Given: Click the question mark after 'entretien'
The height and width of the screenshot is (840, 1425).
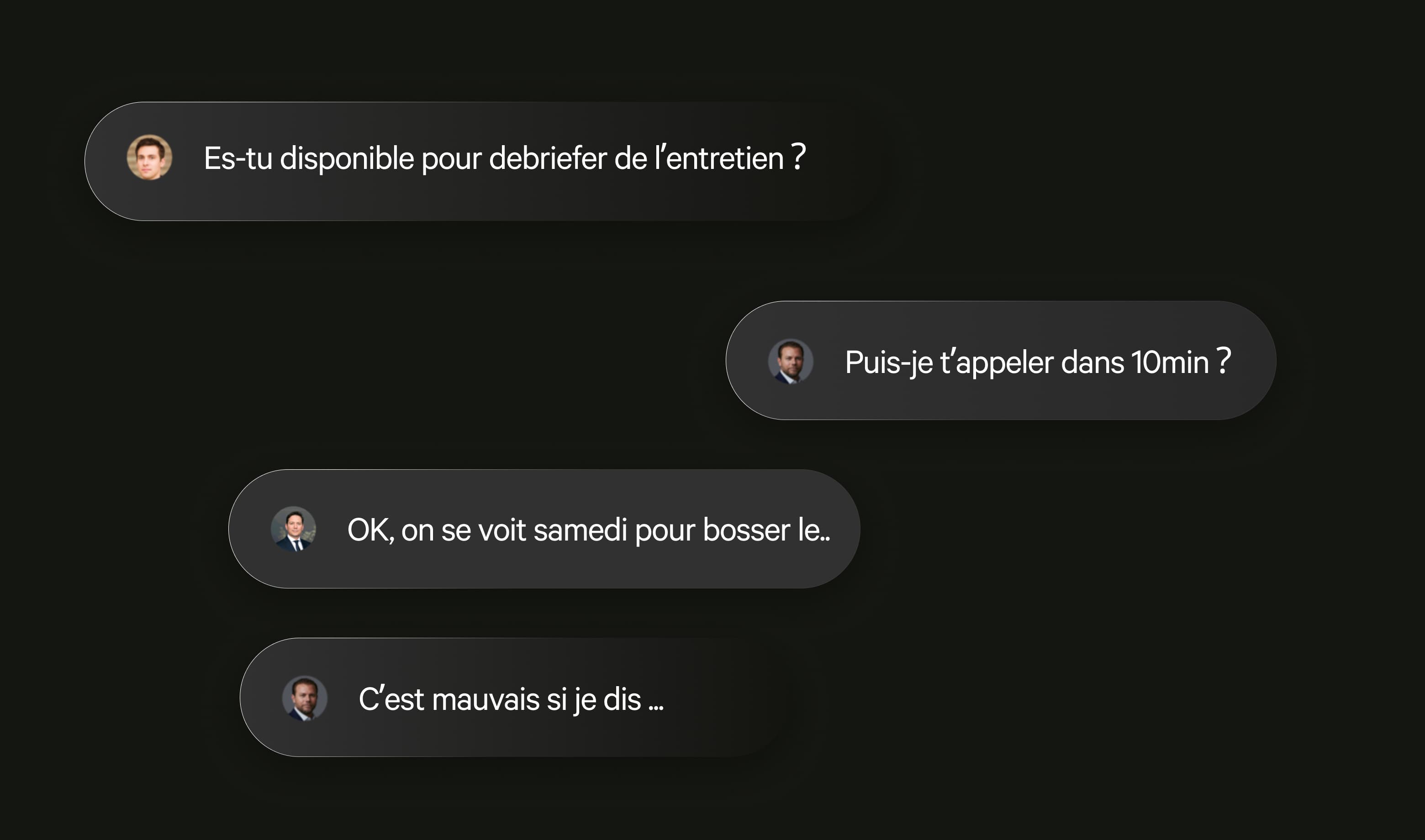Looking at the screenshot, I should click(798, 157).
